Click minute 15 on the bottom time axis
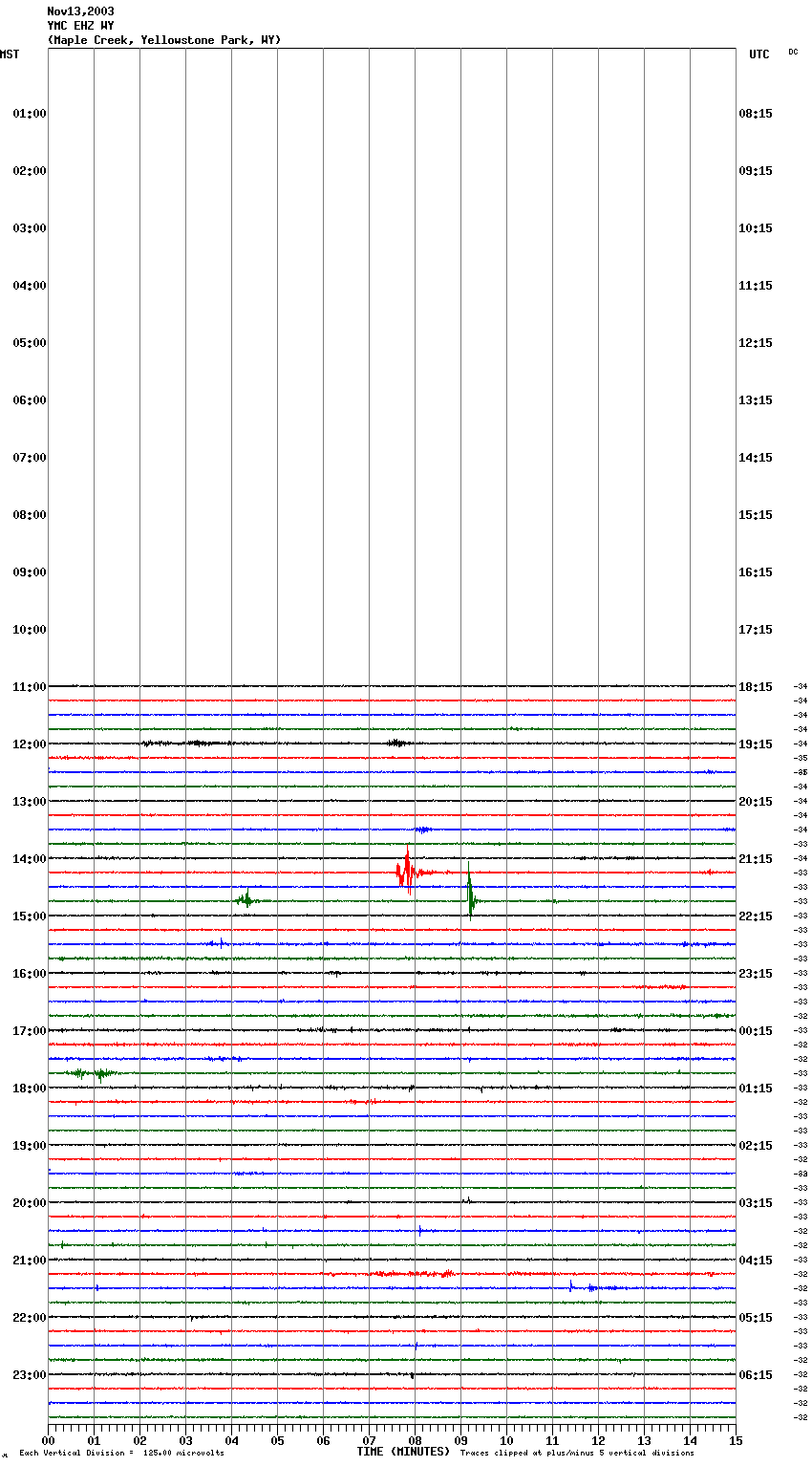 coord(736,1440)
